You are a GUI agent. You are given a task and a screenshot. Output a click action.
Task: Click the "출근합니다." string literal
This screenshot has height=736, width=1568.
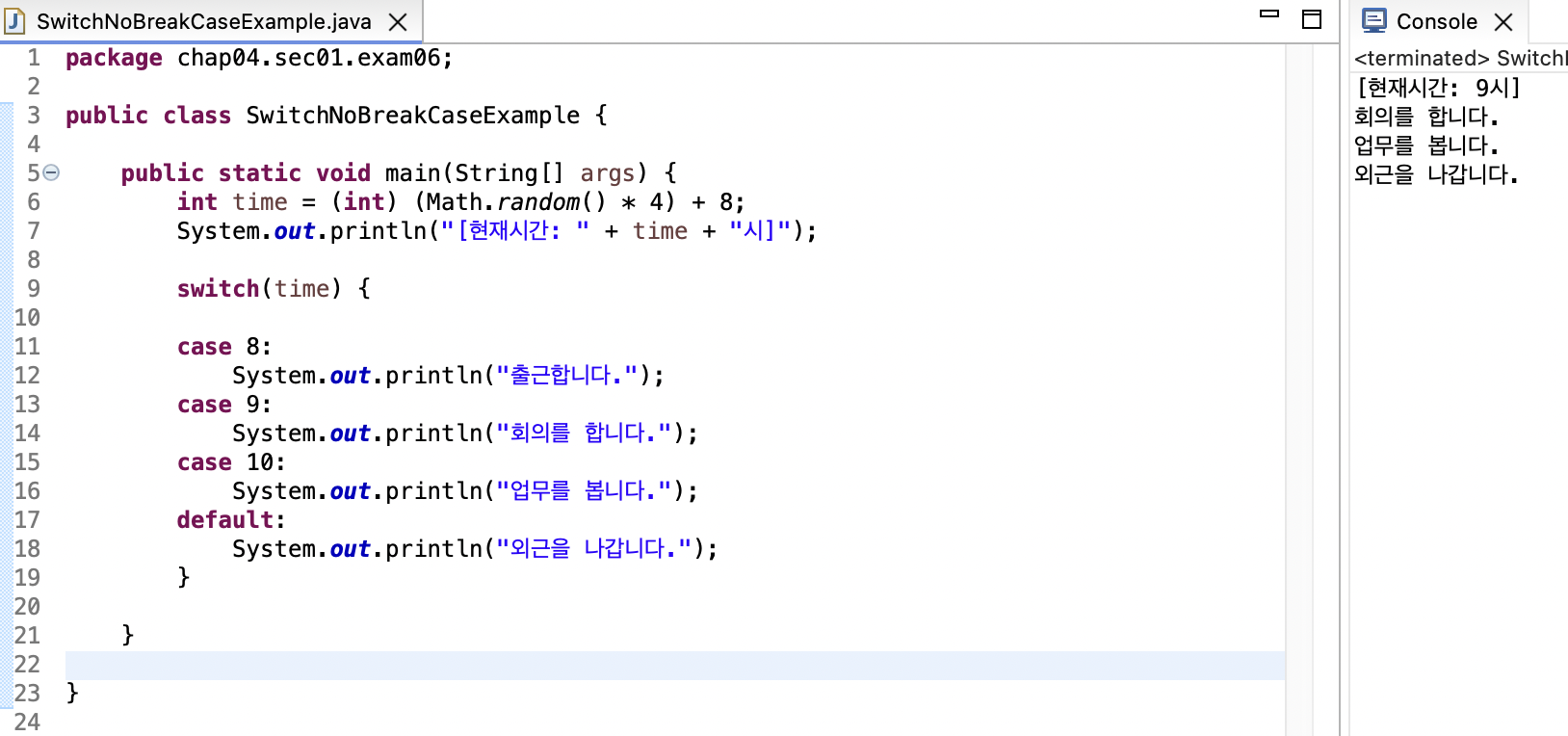tap(567, 376)
